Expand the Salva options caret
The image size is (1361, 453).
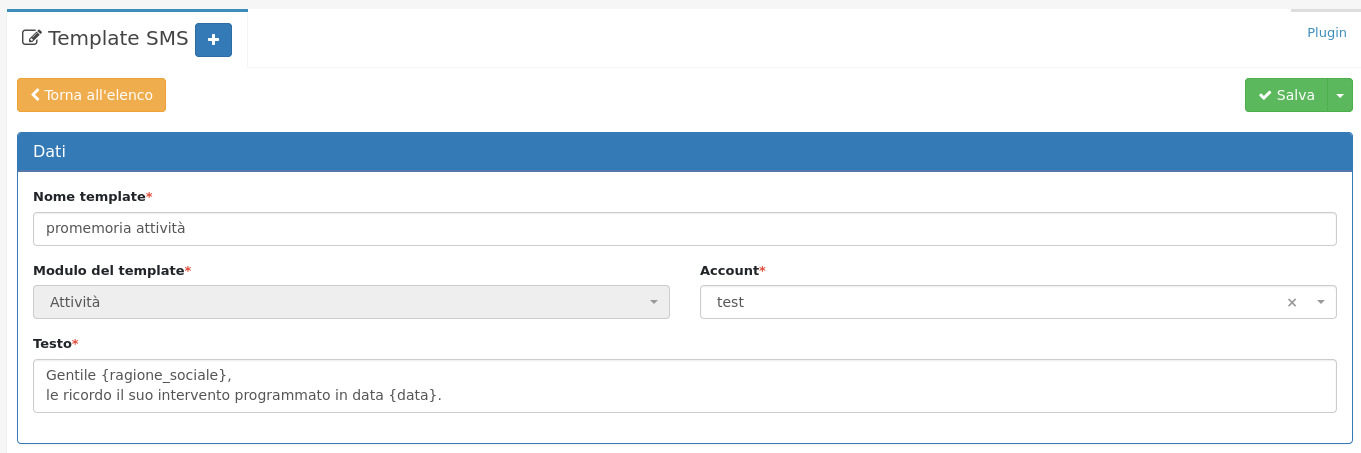(x=1340, y=95)
